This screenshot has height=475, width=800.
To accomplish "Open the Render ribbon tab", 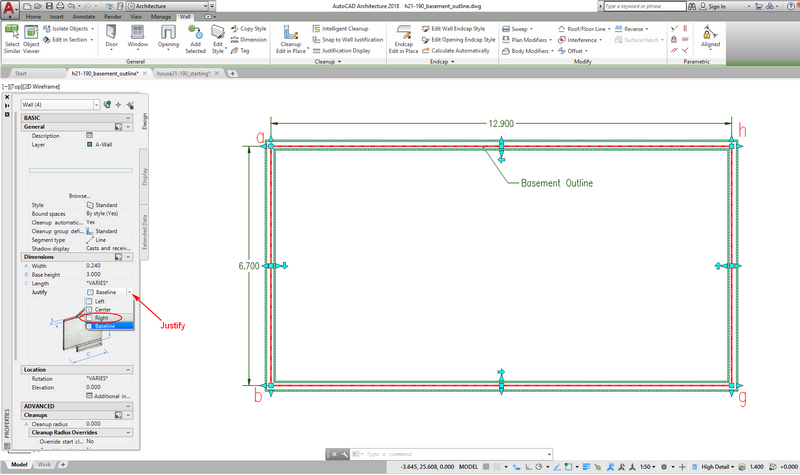I will pyautogui.click(x=113, y=16).
